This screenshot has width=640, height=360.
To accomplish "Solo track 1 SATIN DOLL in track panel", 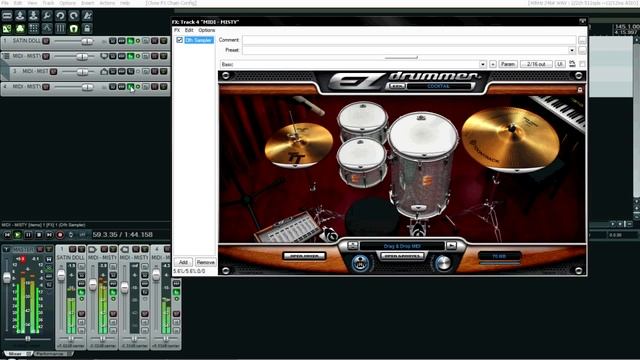I will point(163,41).
